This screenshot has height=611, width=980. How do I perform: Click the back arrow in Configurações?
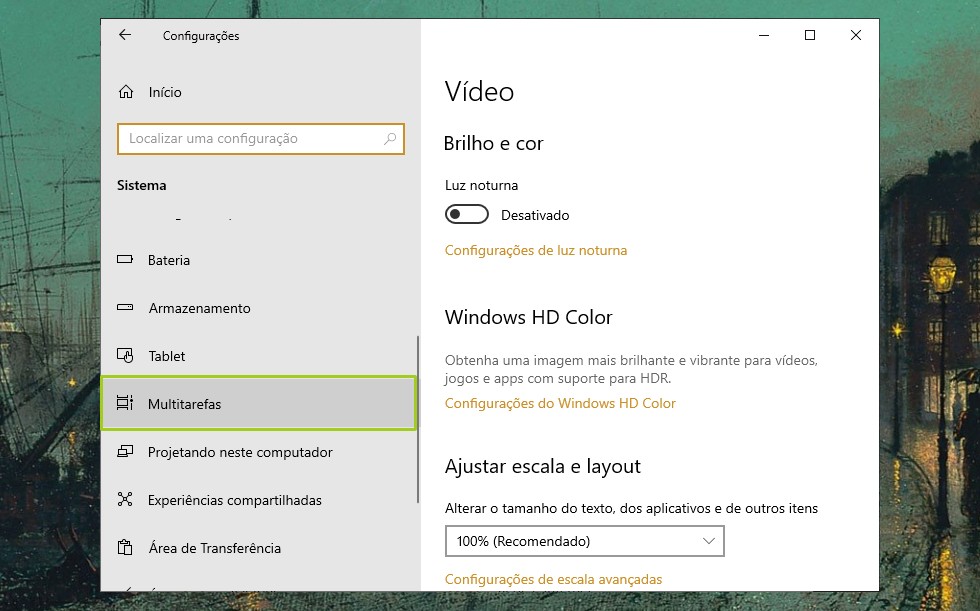pos(125,35)
